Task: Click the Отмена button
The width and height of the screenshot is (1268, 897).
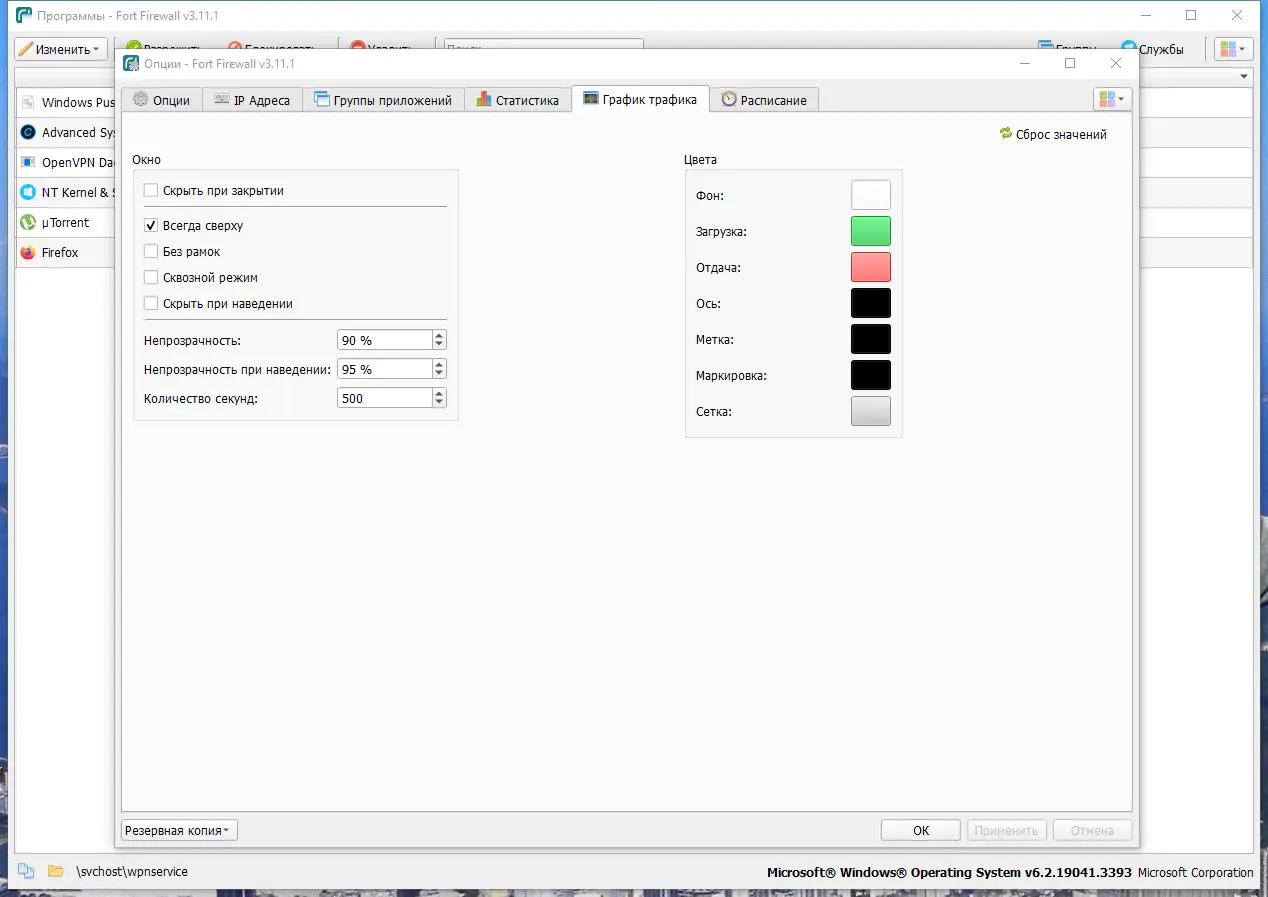Action: point(1092,830)
